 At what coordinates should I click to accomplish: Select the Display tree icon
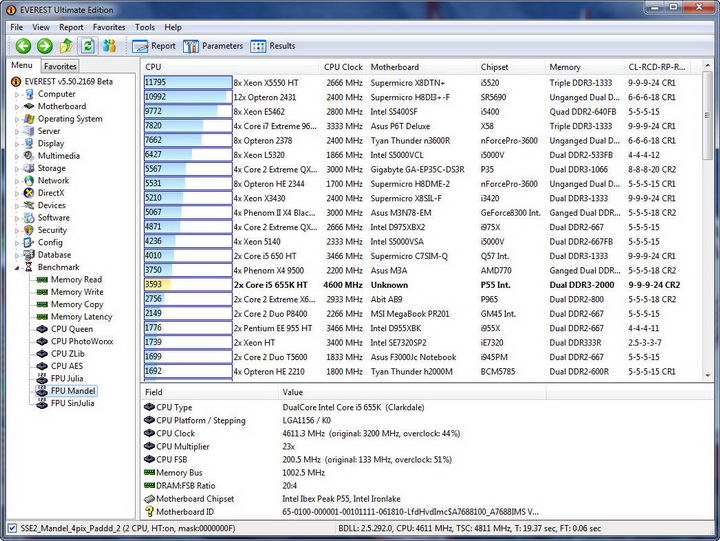pyautogui.click(x=29, y=143)
